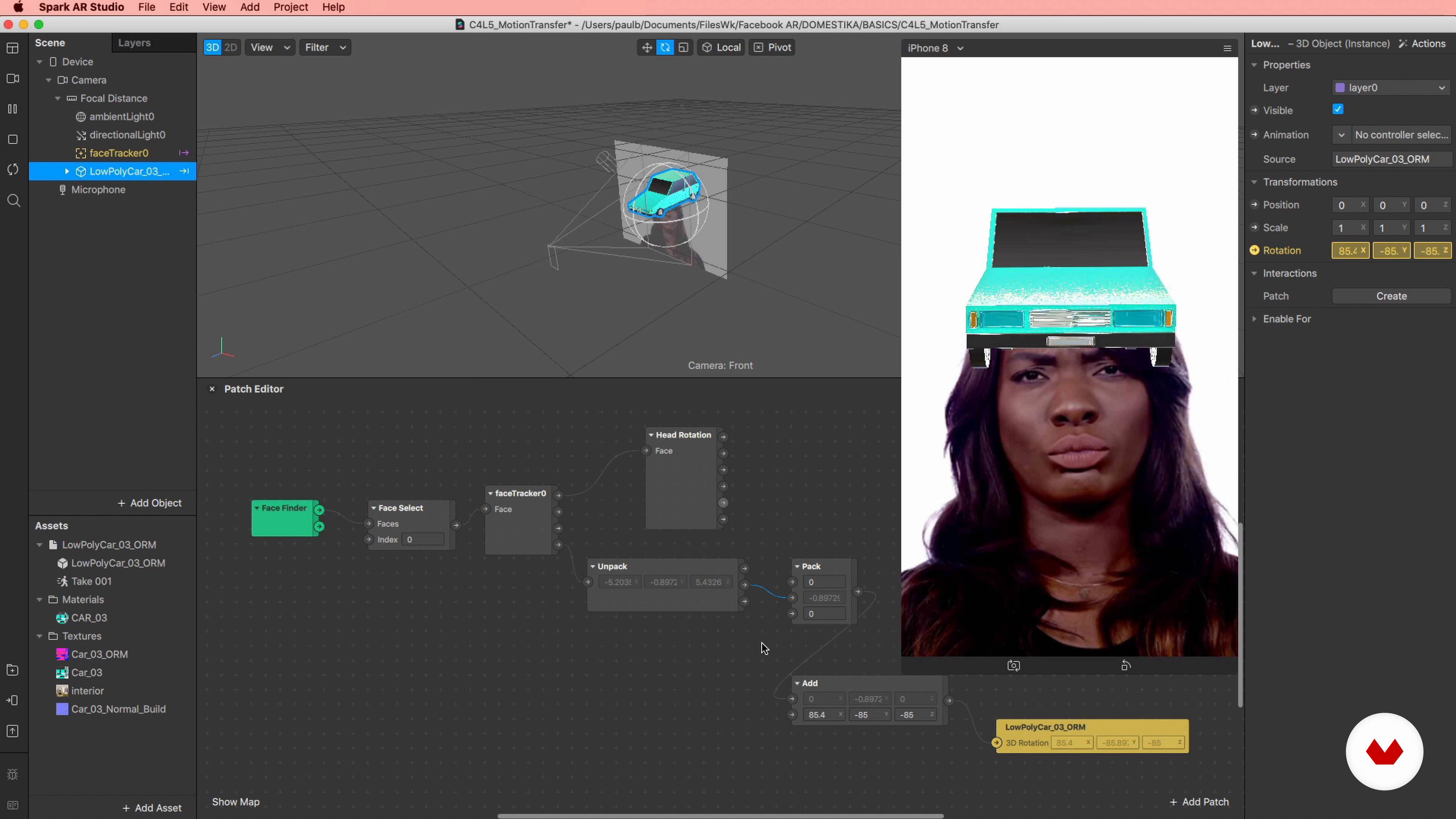Open search with the magnifier icon
This screenshot has height=819, width=1456.
pyautogui.click(x=14, y=200)
